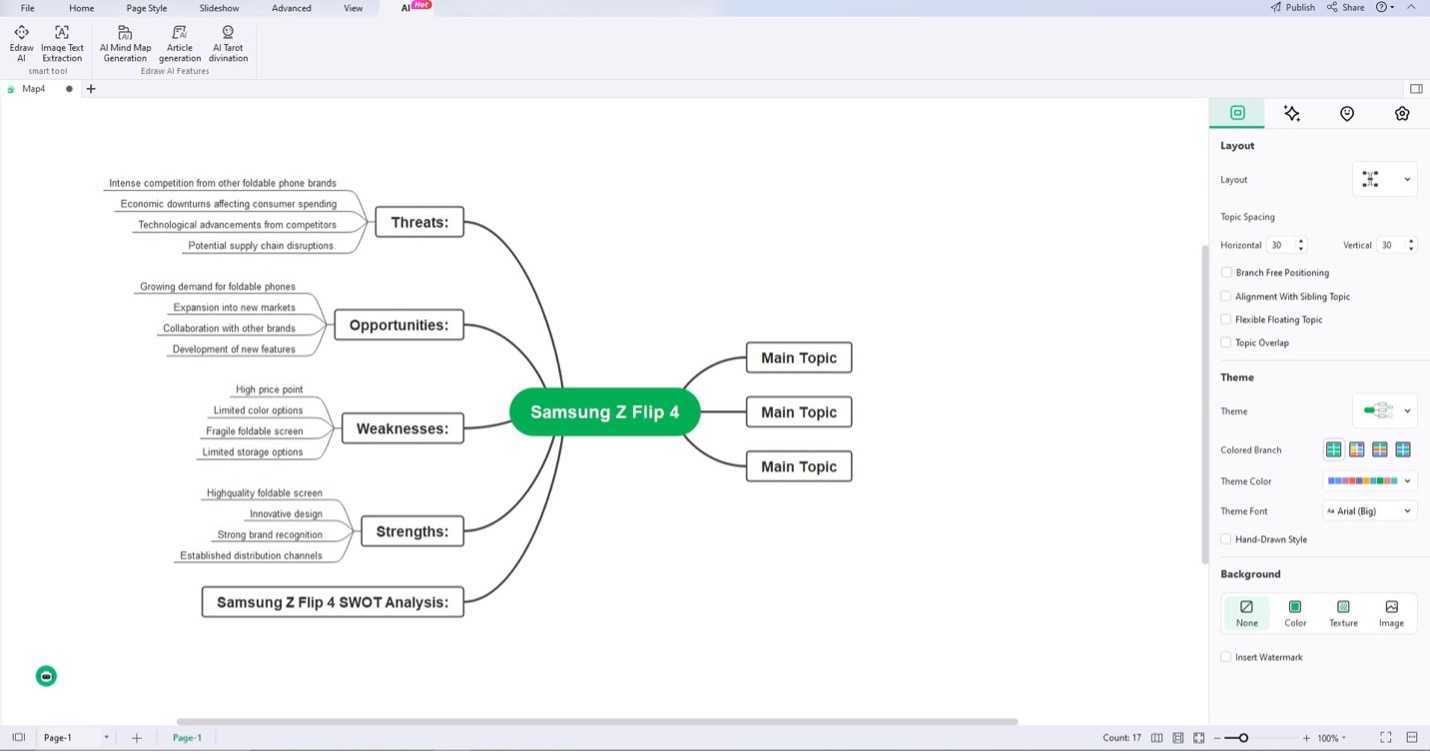1430x754 pixels.
Task: Toggle the right side panel icon
Action: (1416, 89)
